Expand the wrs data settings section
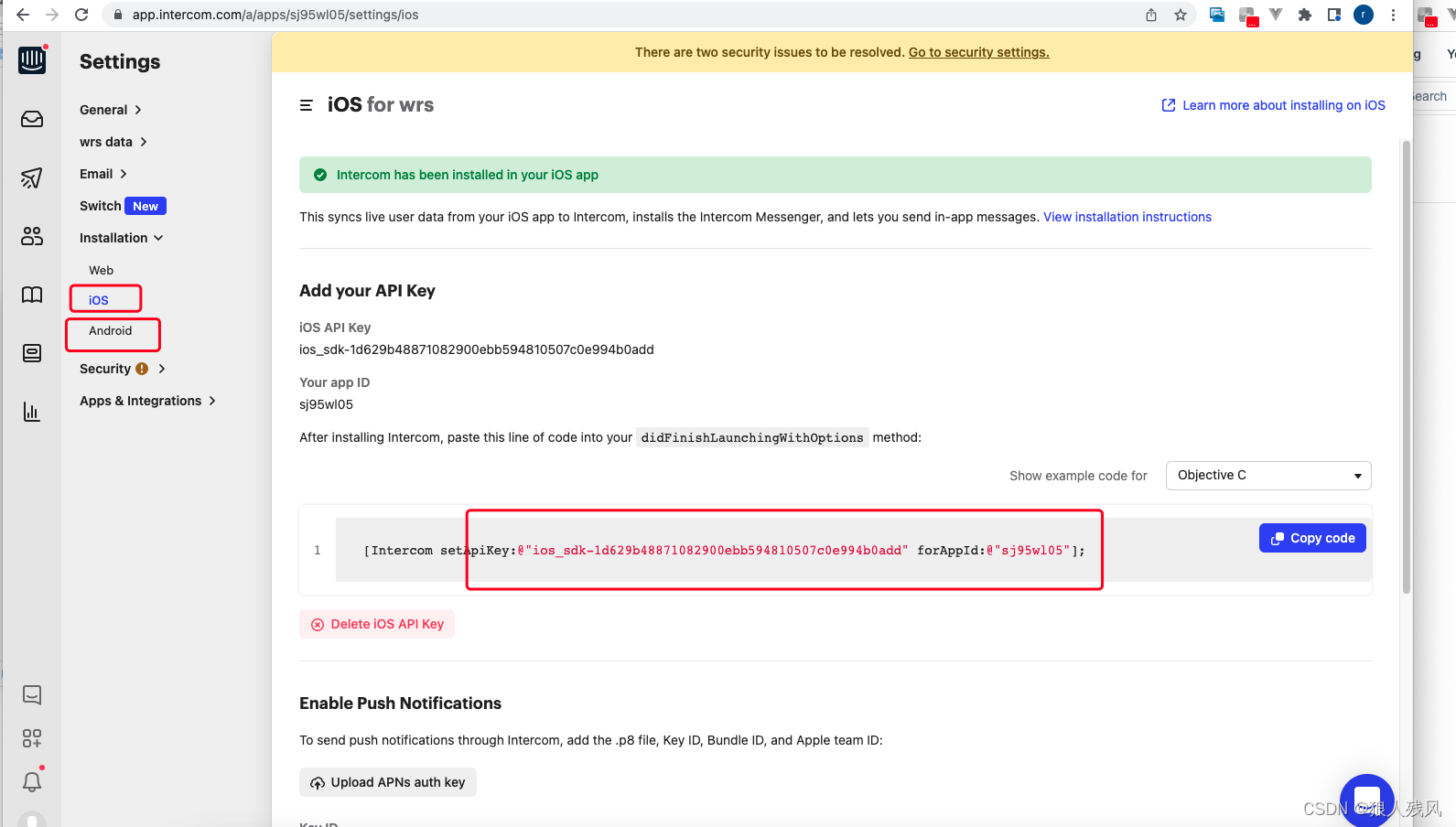The height and width of the screenshot is (827, 1456). [x=113, y=142]
